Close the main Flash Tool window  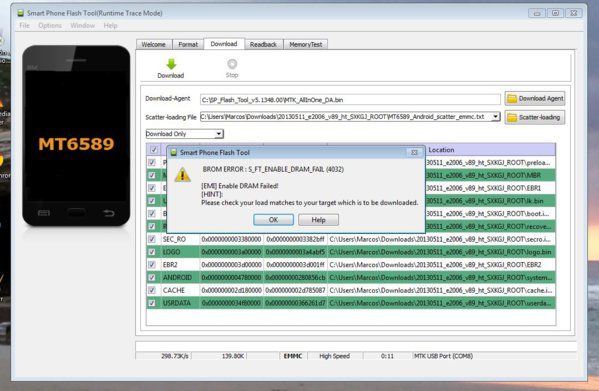573,13
